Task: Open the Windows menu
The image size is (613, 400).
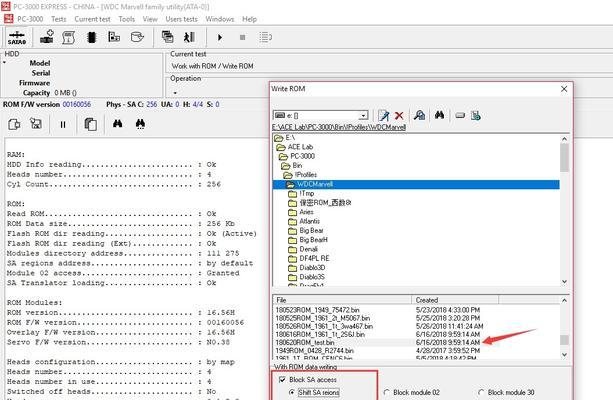Action: [220, 19]
